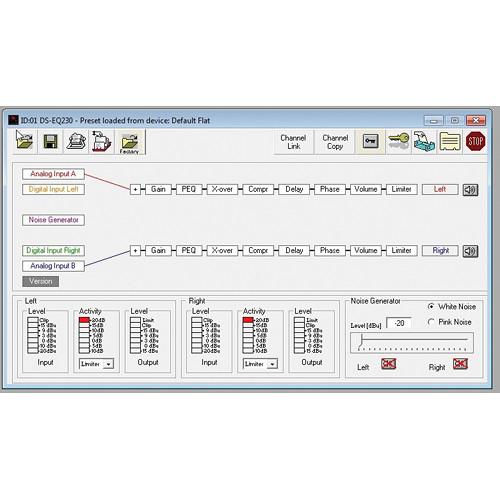
Task: Open Gain block in Right channel chain
Action: click(x=158, y=250)
